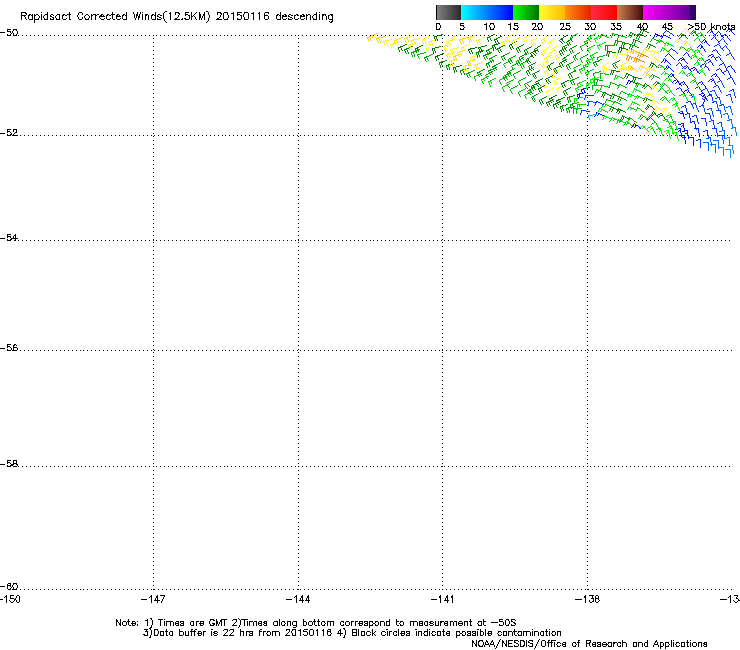
Task: Click 'Black circles indicate possible contamination' note
Action: [x=456, y=633]
